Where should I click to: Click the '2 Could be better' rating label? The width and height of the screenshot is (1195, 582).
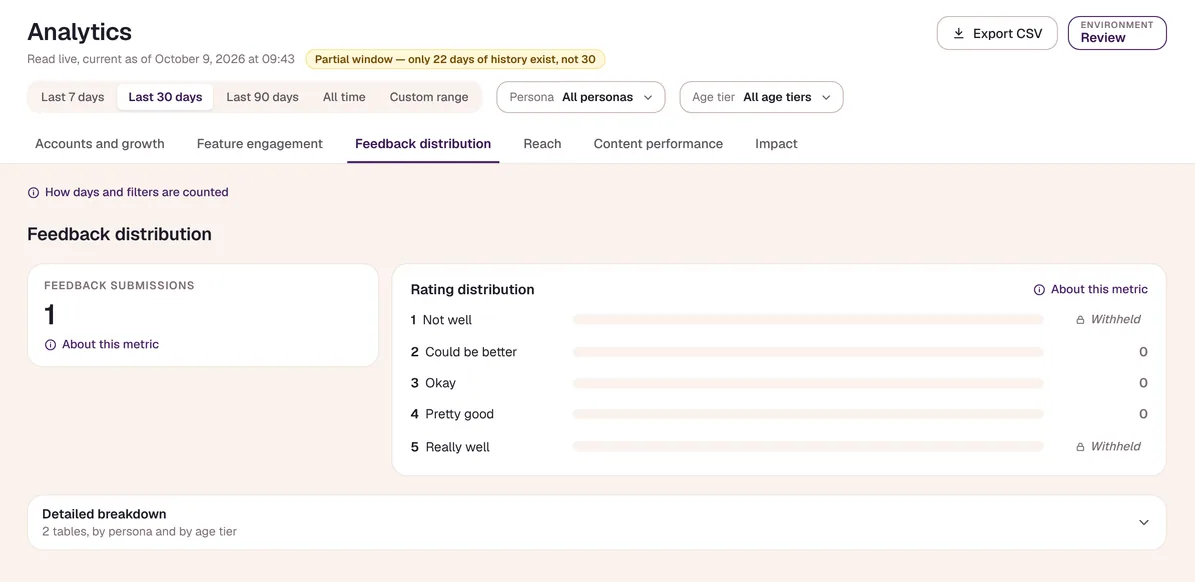click(x=464, y=352)
